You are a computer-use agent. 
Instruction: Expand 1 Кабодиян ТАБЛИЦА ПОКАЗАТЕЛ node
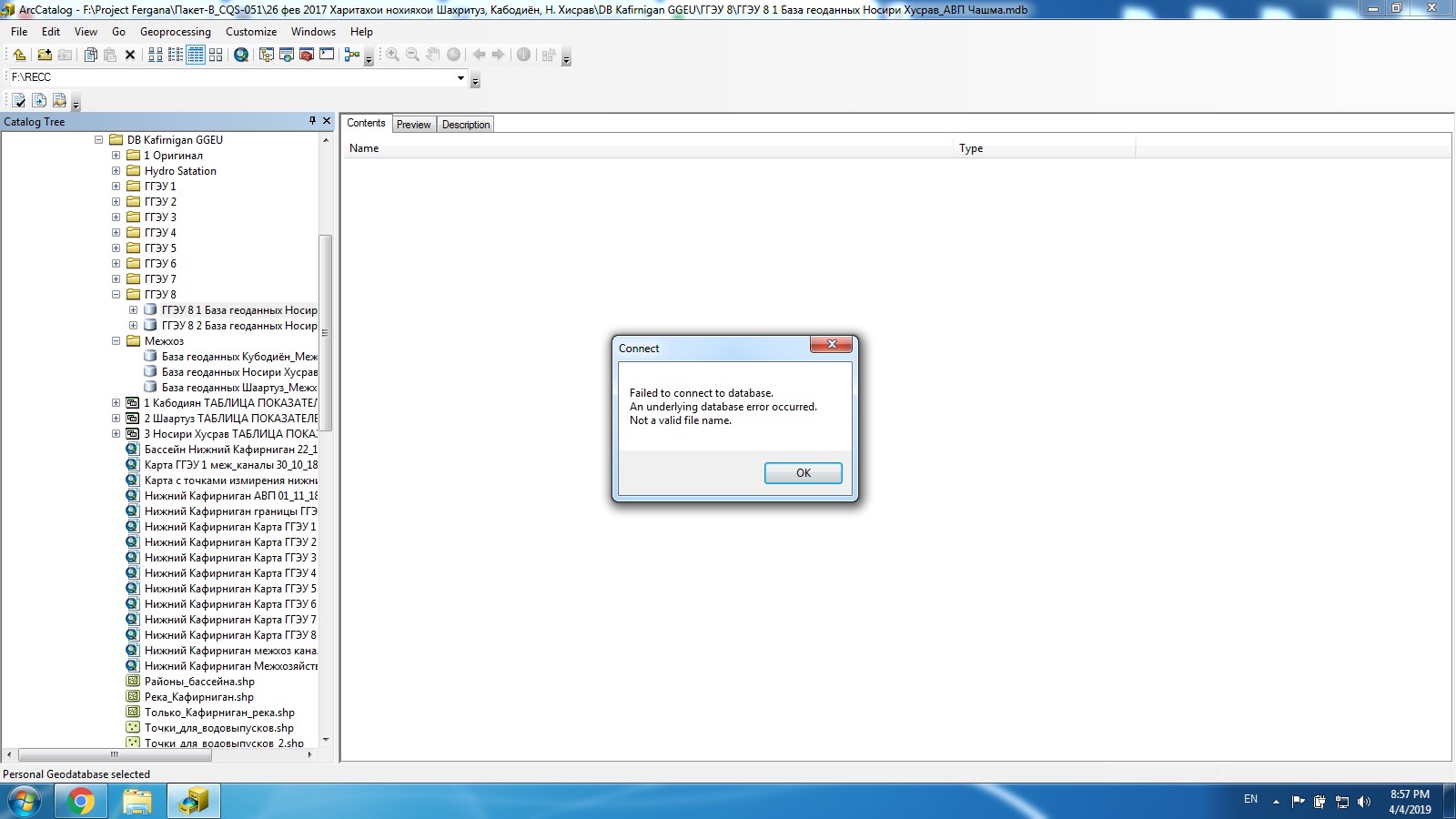click(116, 403)
